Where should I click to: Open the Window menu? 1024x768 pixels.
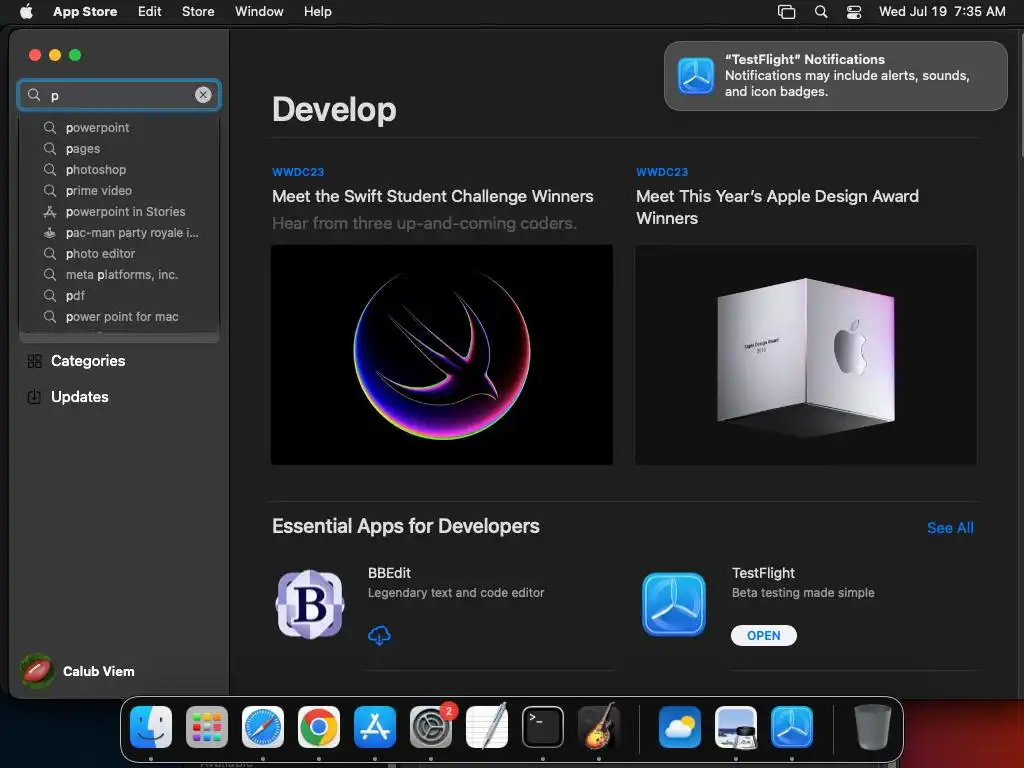point(259,11)
